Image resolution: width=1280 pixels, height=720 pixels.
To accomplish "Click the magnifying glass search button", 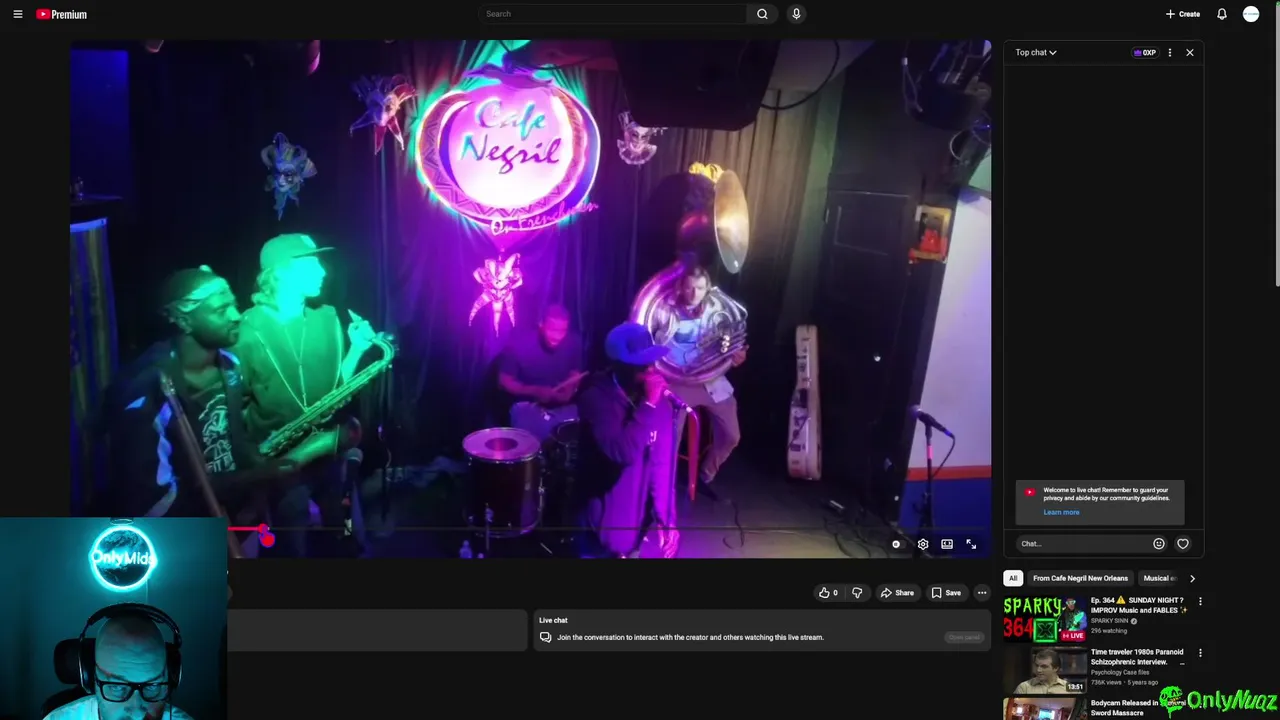I will 762,14.
